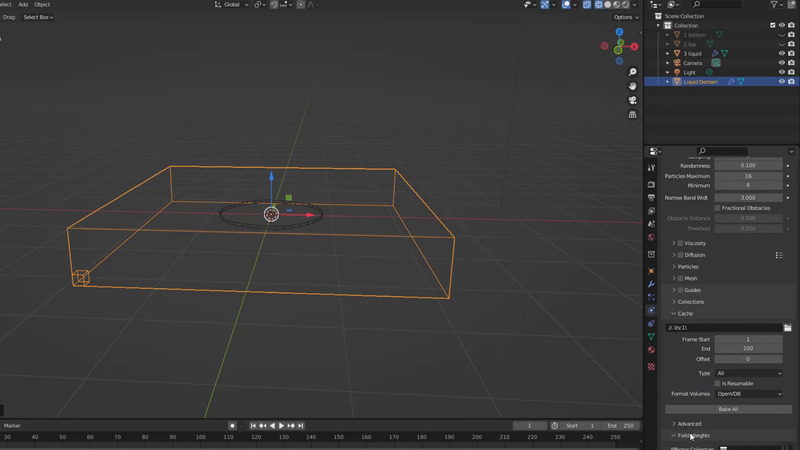Screen dimensions: 800x450
Task: Toggle camera view icon in viewport
Action: pos(633,100)
